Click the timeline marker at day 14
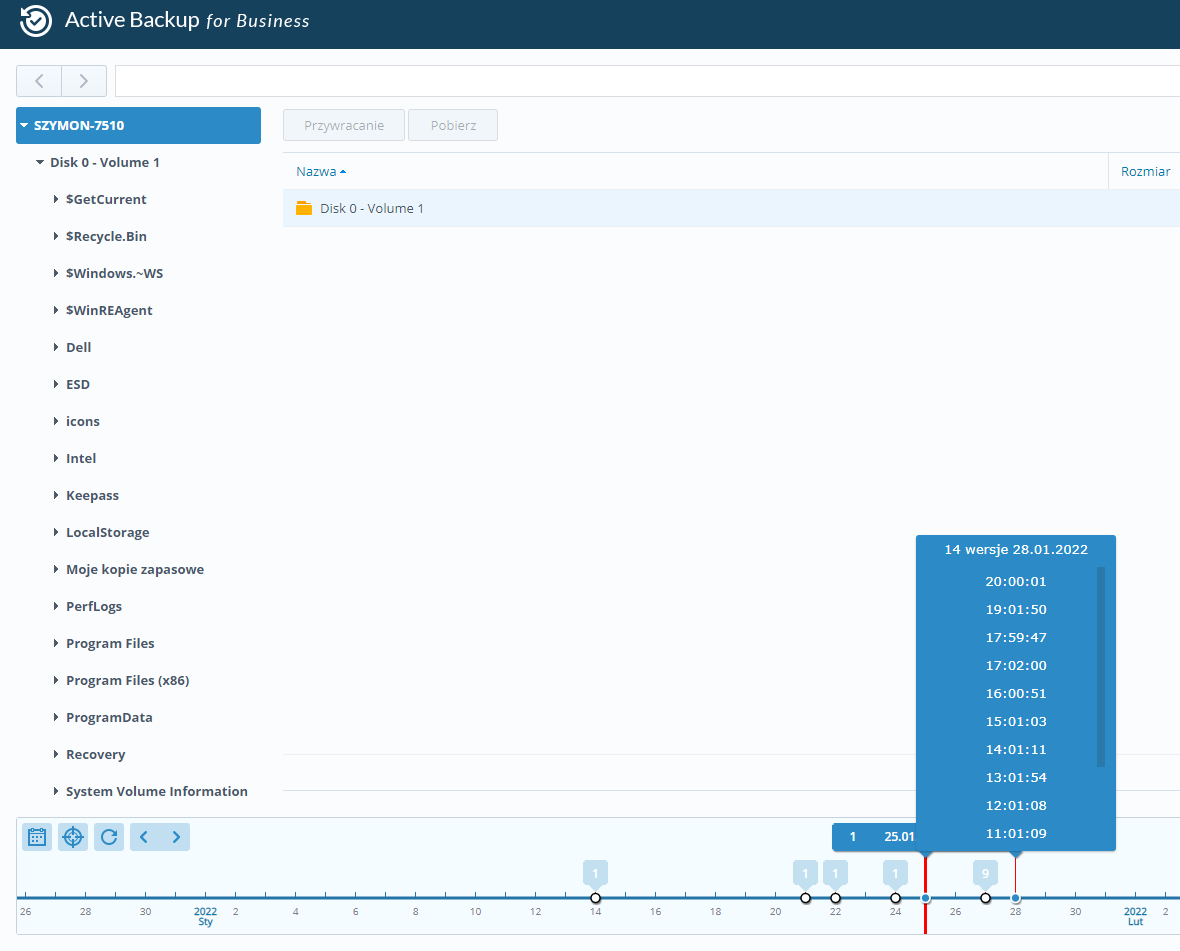This screenshot has width=1180, height=951. (595, 898)
